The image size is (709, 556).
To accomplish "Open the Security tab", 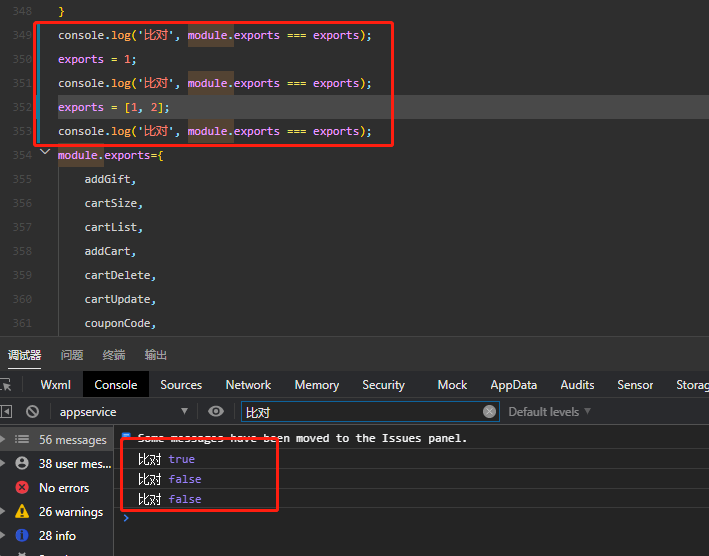I will pyautogui.click(x=383, y=385).
